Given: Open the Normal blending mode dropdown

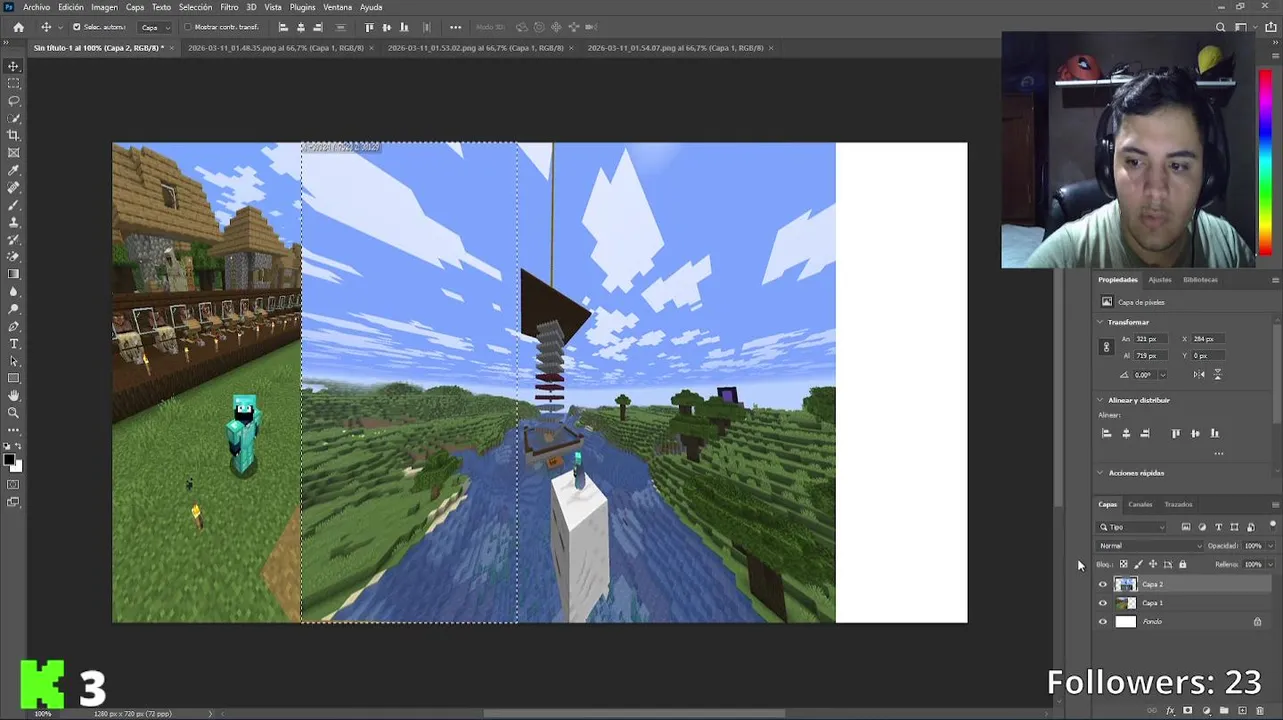Looking at the screenshot, I should pos(1149,545).
